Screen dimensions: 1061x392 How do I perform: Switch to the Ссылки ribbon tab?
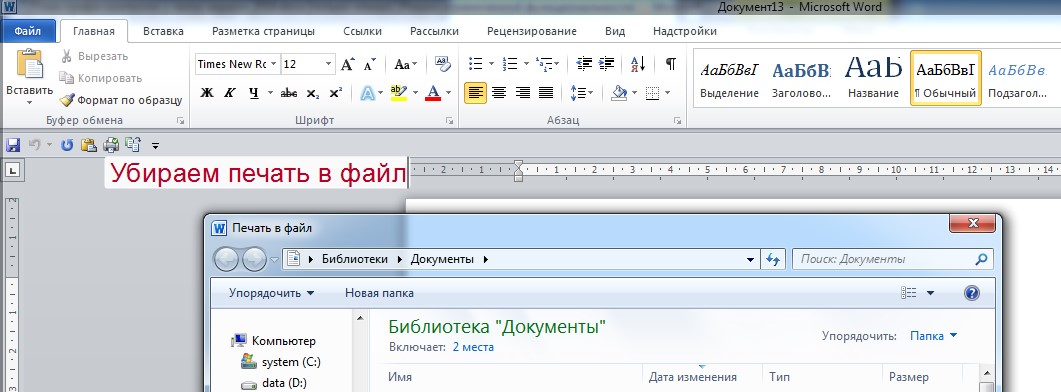tap(362, 31)
